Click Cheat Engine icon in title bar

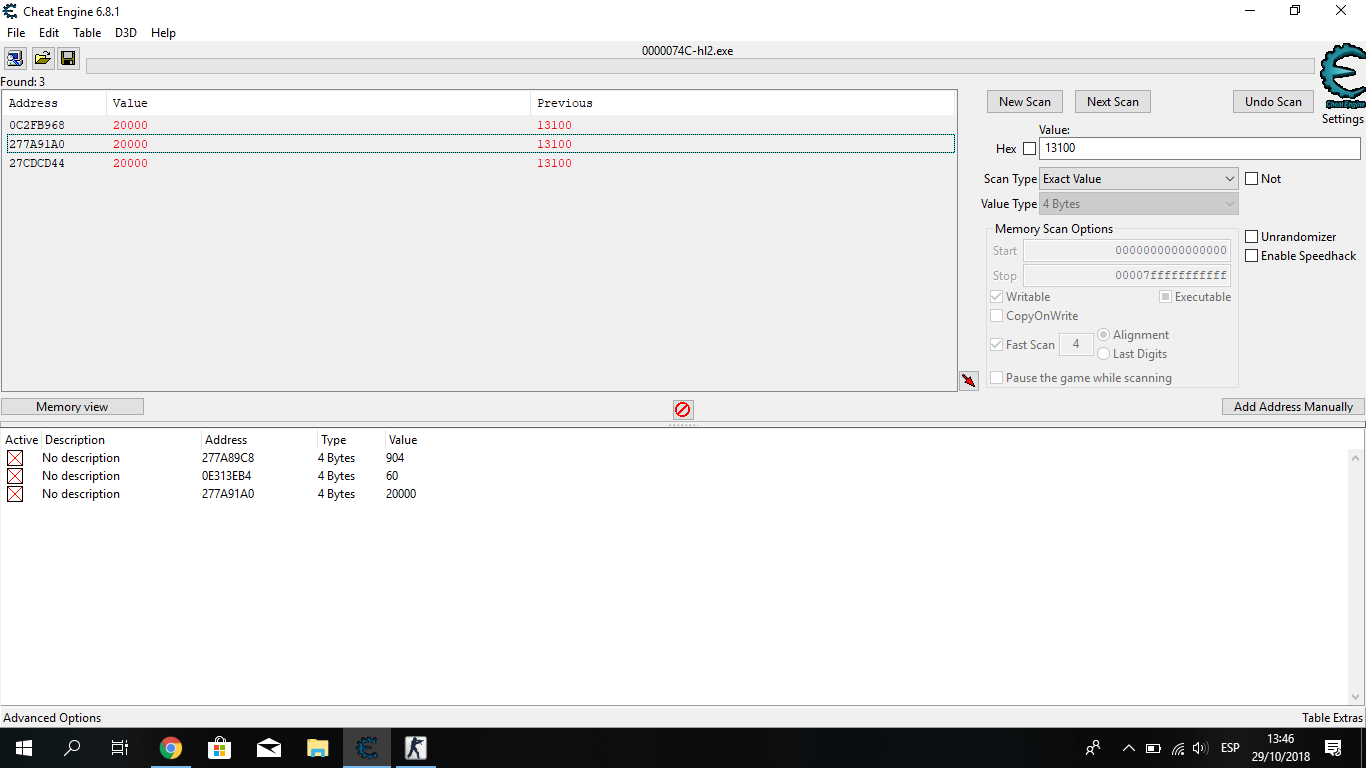click(11, 11)
